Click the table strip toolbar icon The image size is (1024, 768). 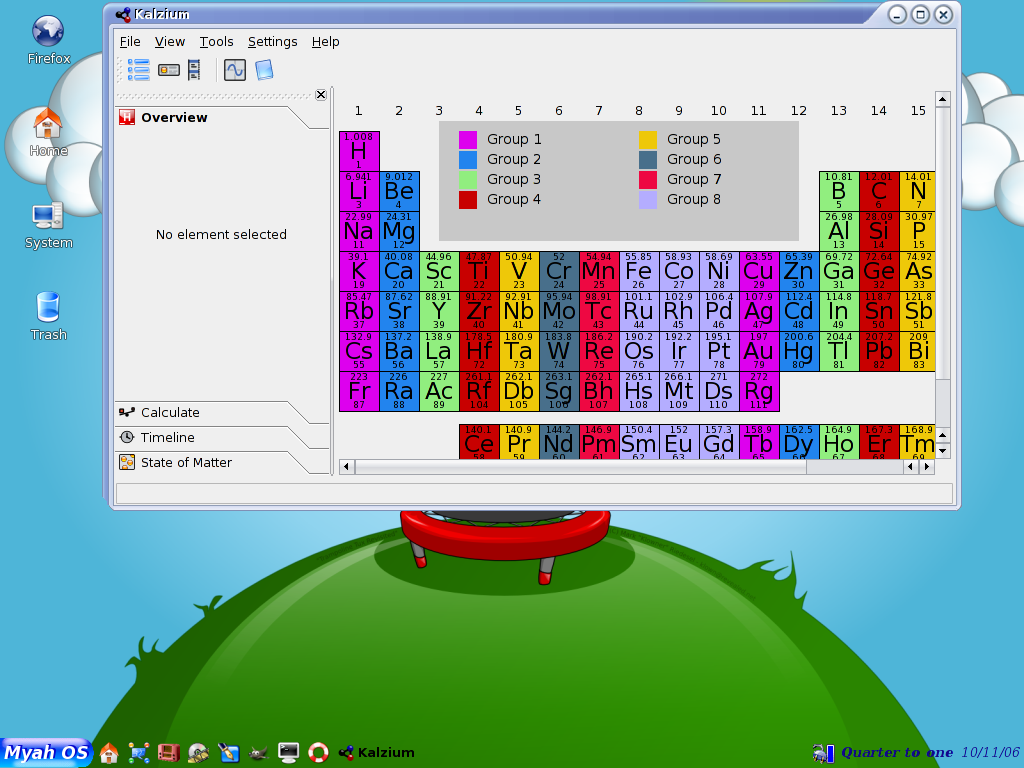tap(194, 70)
